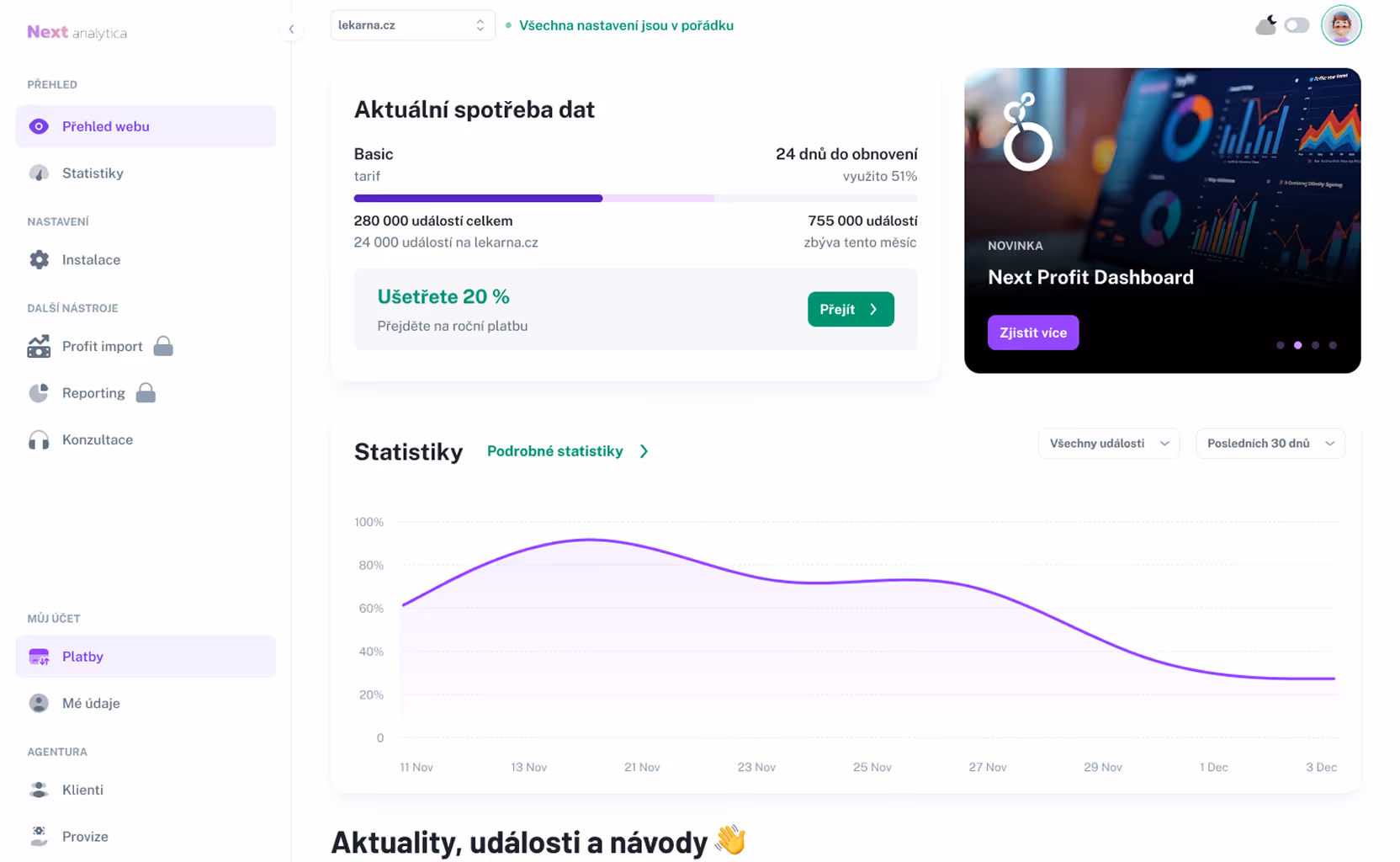Click the green Přejít button

coord(850,309)
